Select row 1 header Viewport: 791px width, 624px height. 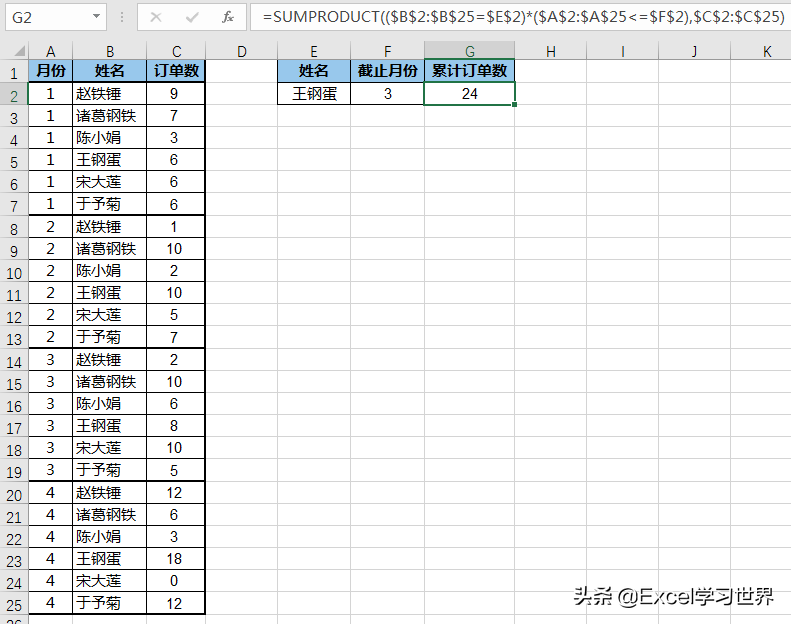click(14, 73)
